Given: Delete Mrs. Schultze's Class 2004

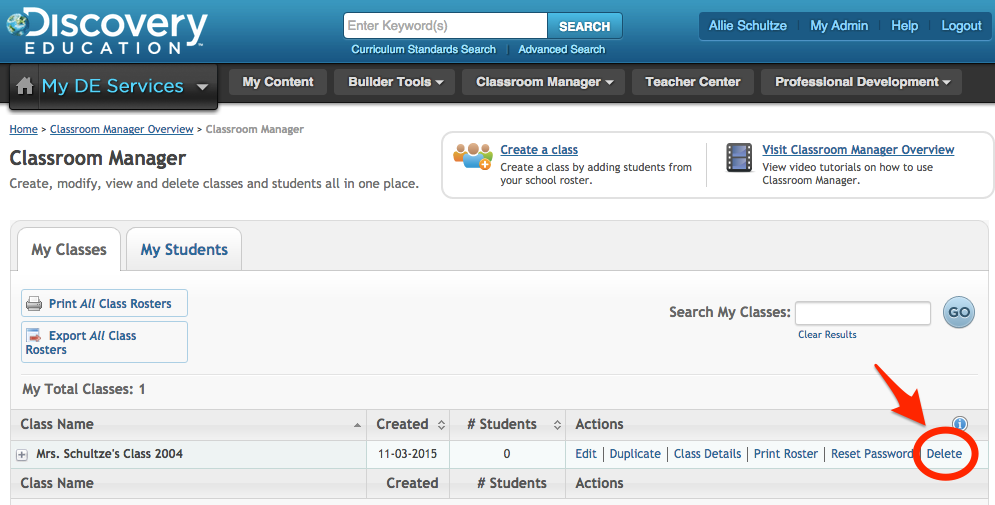Looking at the screenshot, I should 944,454.
